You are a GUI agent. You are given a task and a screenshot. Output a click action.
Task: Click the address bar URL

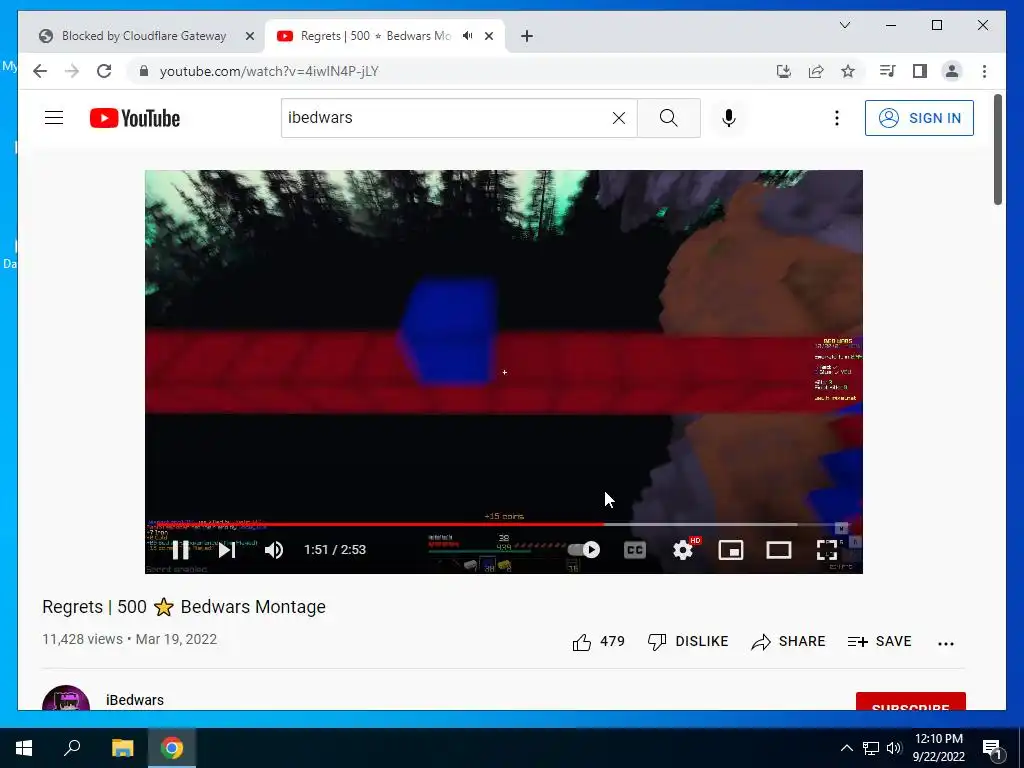tap(269, 71)
